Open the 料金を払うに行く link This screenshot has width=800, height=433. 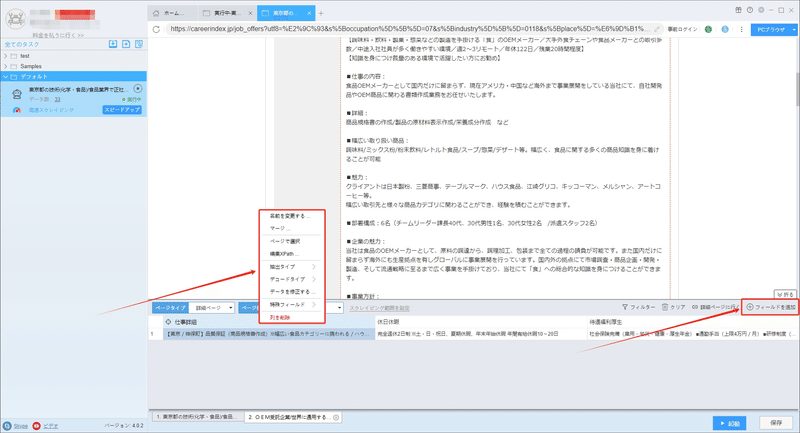pos(58,35)
